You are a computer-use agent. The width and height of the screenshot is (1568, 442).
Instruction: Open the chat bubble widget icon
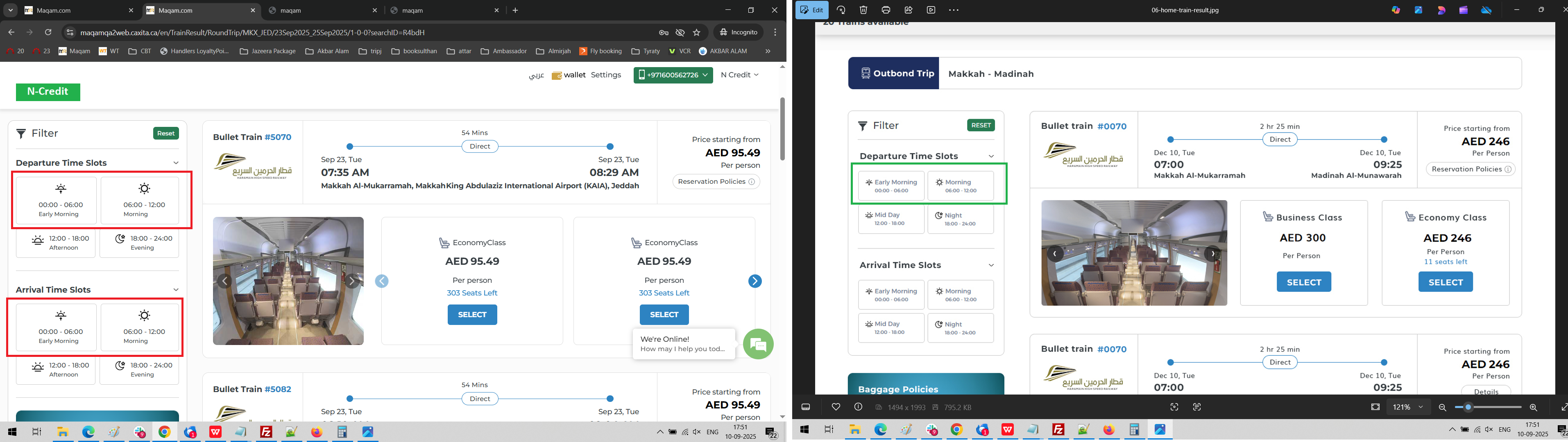pos(758,345)
